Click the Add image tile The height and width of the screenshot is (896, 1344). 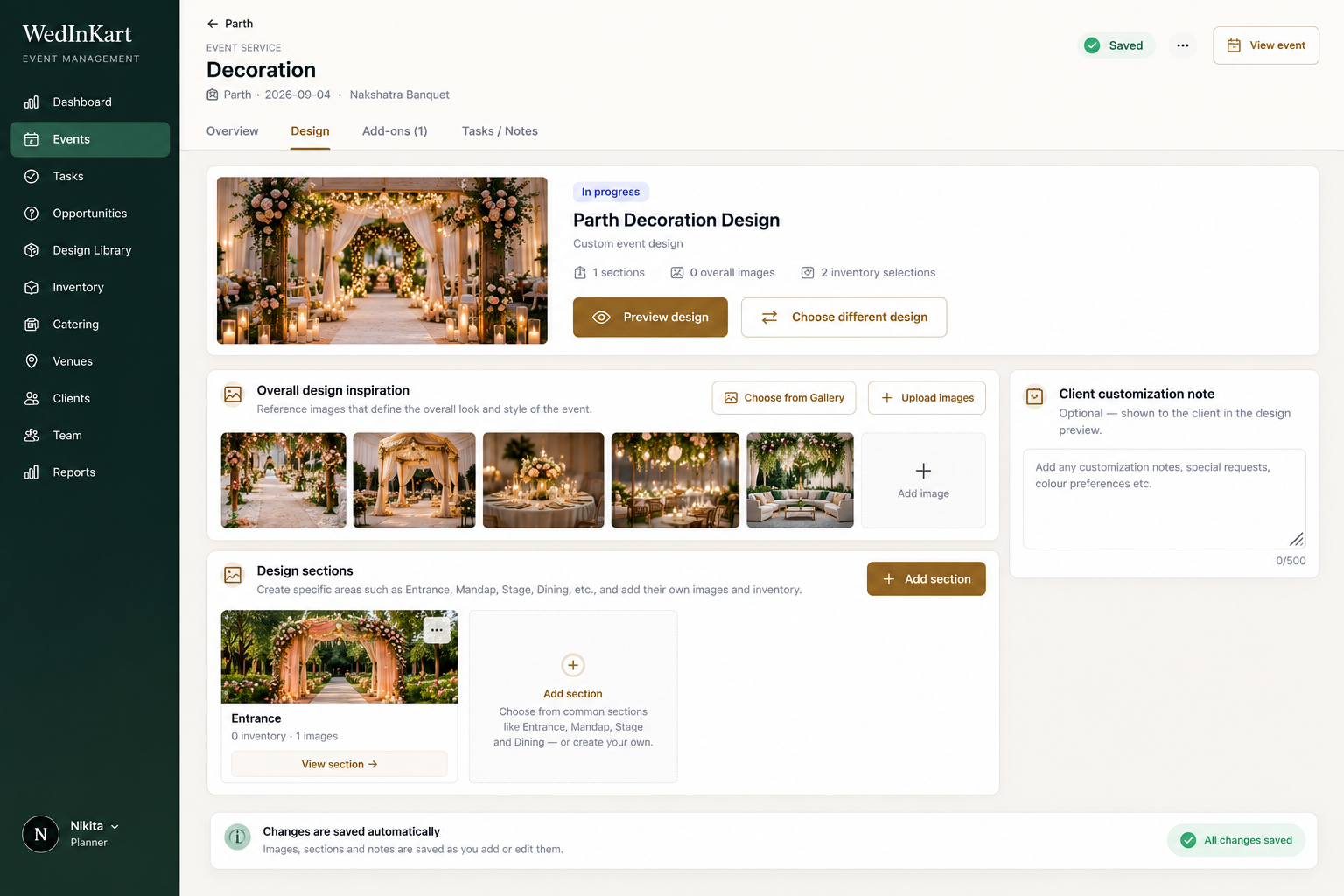[924, 480]
